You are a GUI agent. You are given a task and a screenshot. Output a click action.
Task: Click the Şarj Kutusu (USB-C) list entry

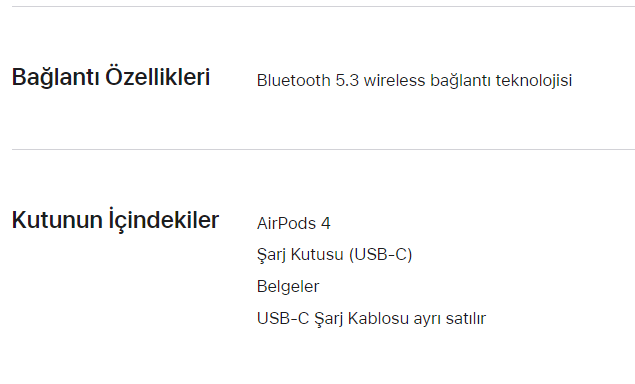335,255
